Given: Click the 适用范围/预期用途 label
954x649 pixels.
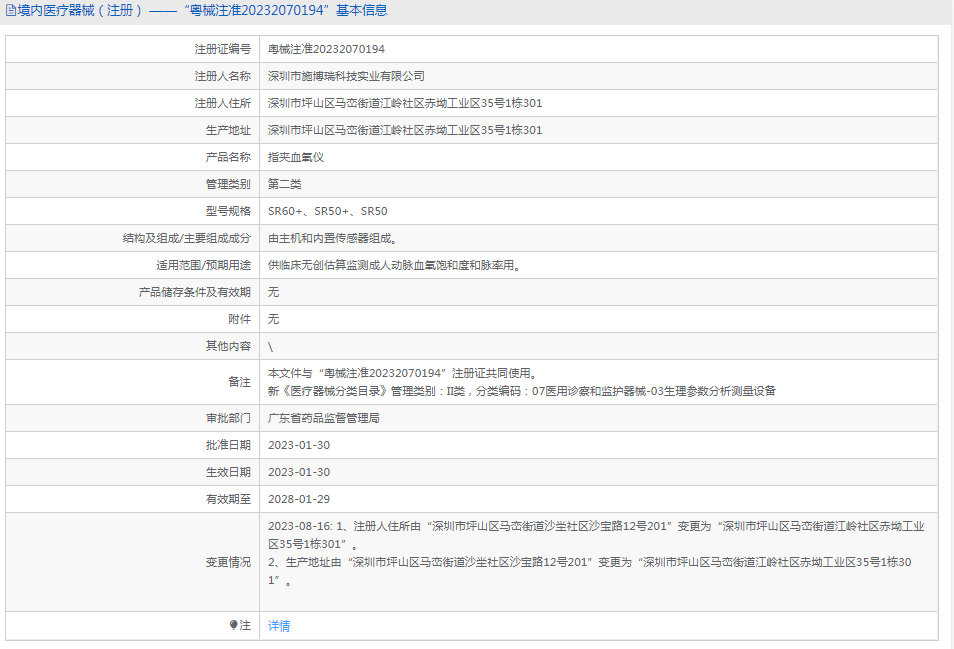Looking at the screenshot, I should (203, 265).
